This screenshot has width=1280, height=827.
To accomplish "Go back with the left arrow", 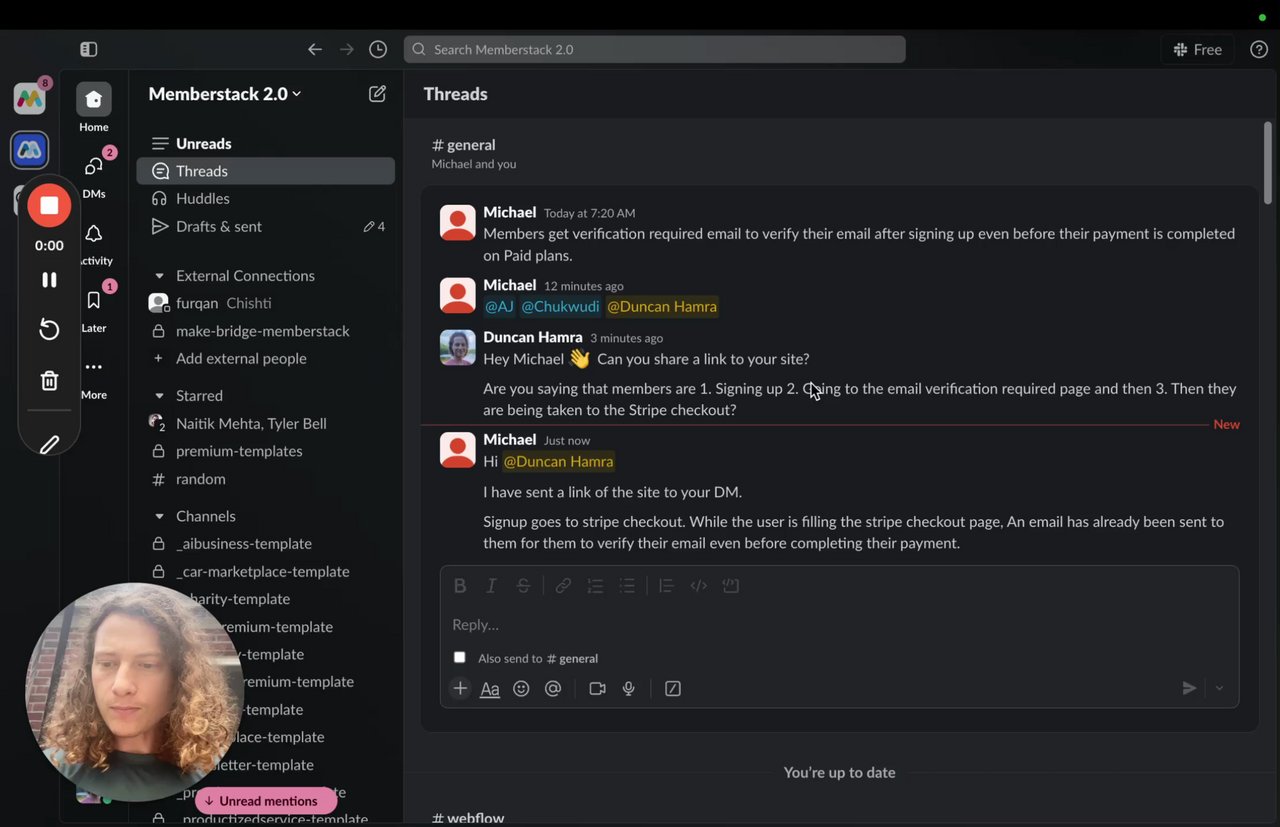I will pyautogui.click(x=315, y=49).
